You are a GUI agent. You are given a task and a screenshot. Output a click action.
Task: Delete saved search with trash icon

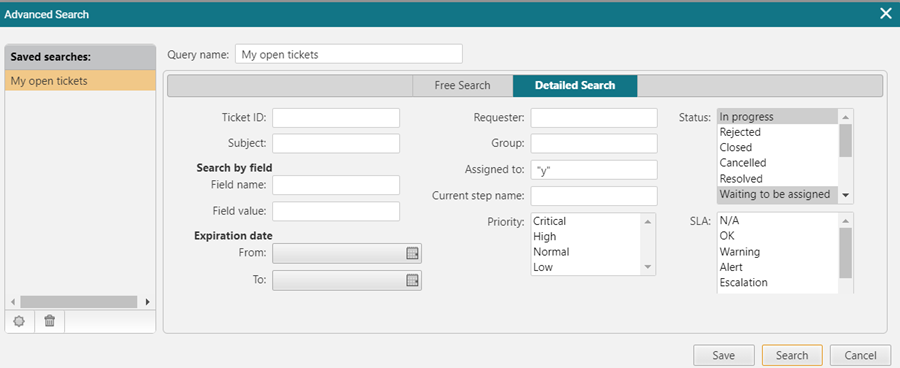click(50, 321)
